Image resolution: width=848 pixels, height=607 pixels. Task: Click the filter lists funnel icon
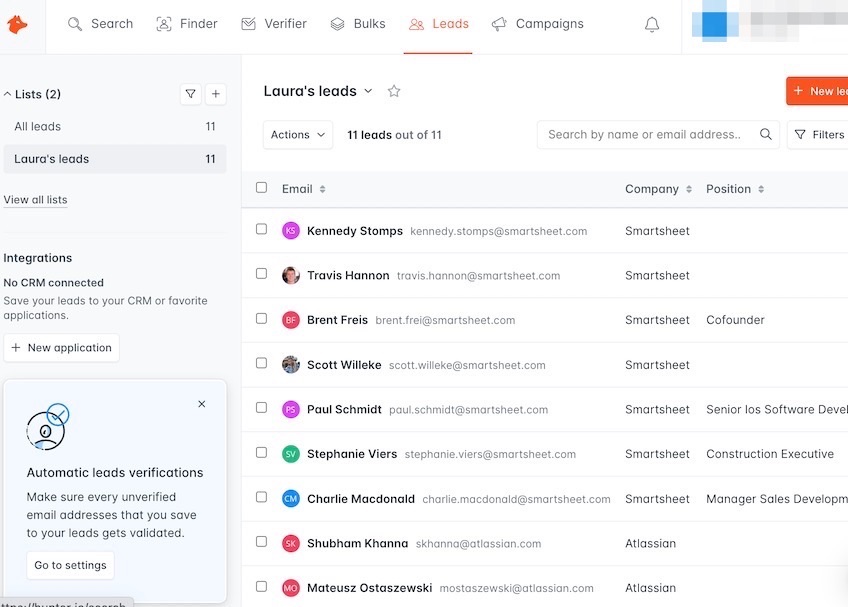coord(190,94)
